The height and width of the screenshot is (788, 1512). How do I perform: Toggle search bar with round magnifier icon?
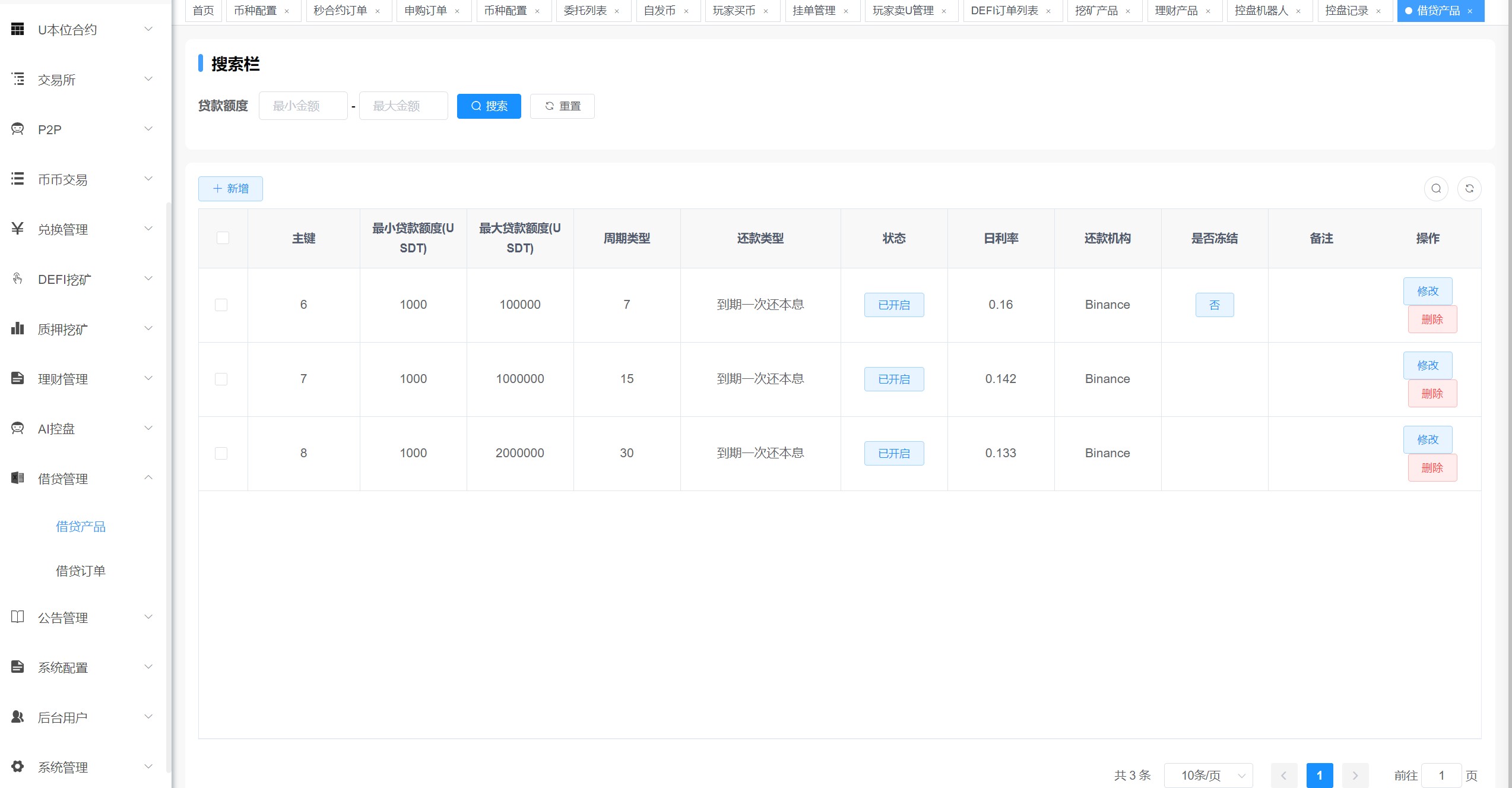(1436, 189)
